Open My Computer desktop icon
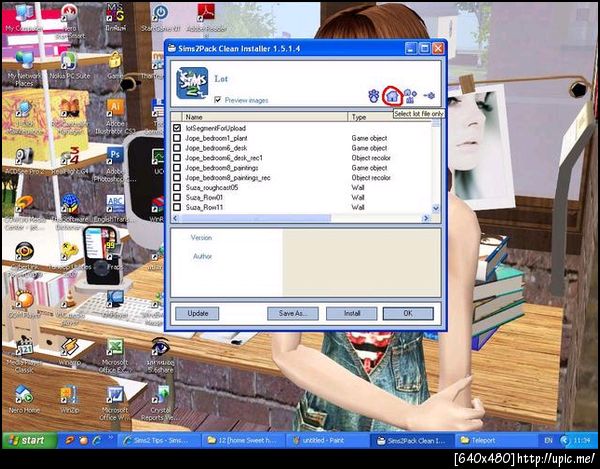 (x=24, y=18)
